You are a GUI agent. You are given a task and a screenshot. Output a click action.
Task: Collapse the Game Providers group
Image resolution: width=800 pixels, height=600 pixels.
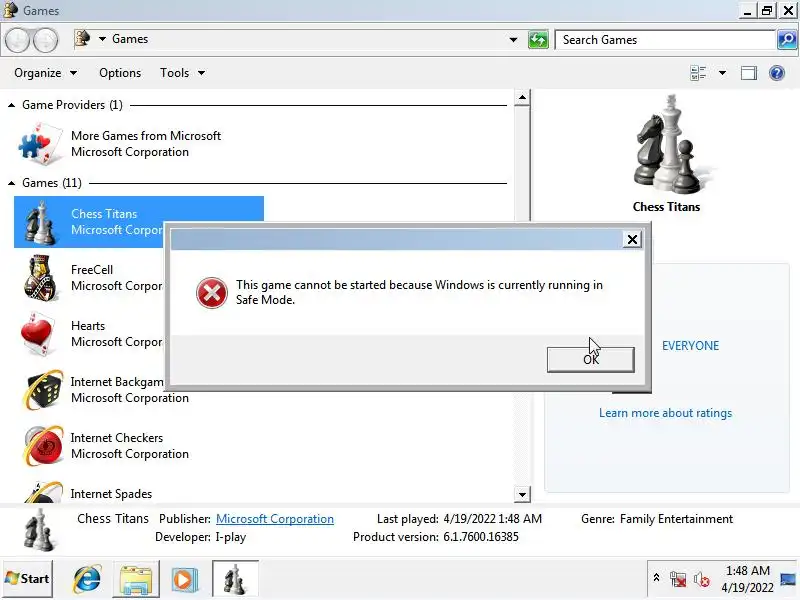tap(11, 105)
